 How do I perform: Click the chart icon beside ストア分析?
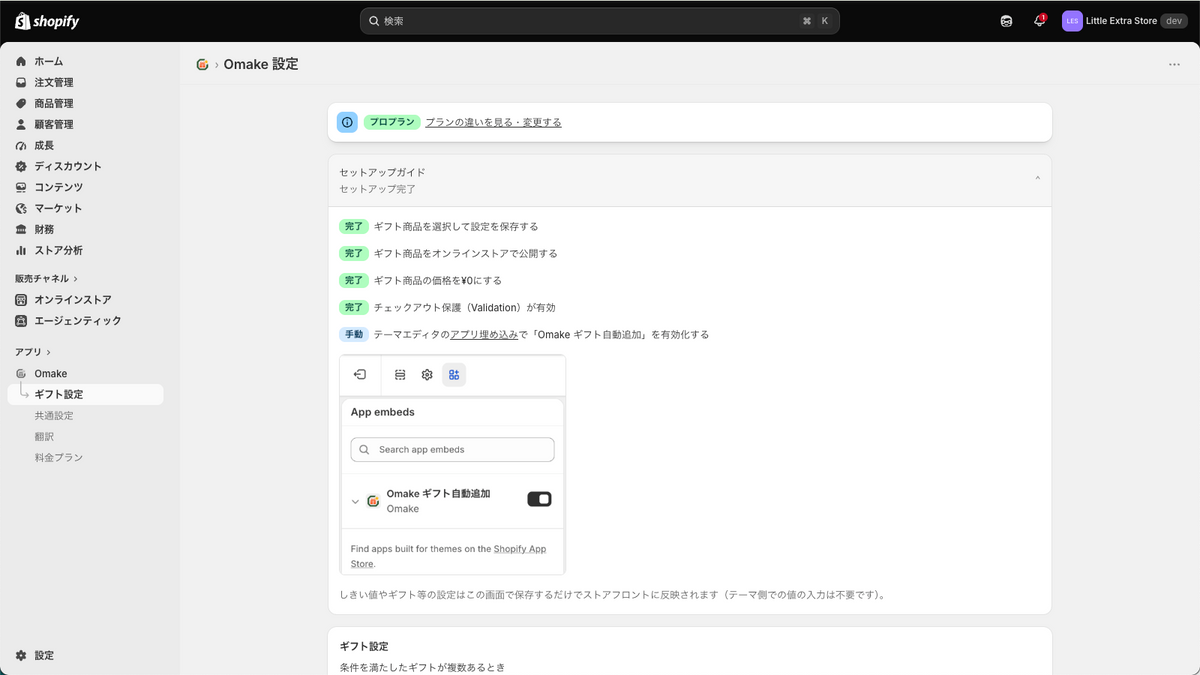[x=21, y=250]
